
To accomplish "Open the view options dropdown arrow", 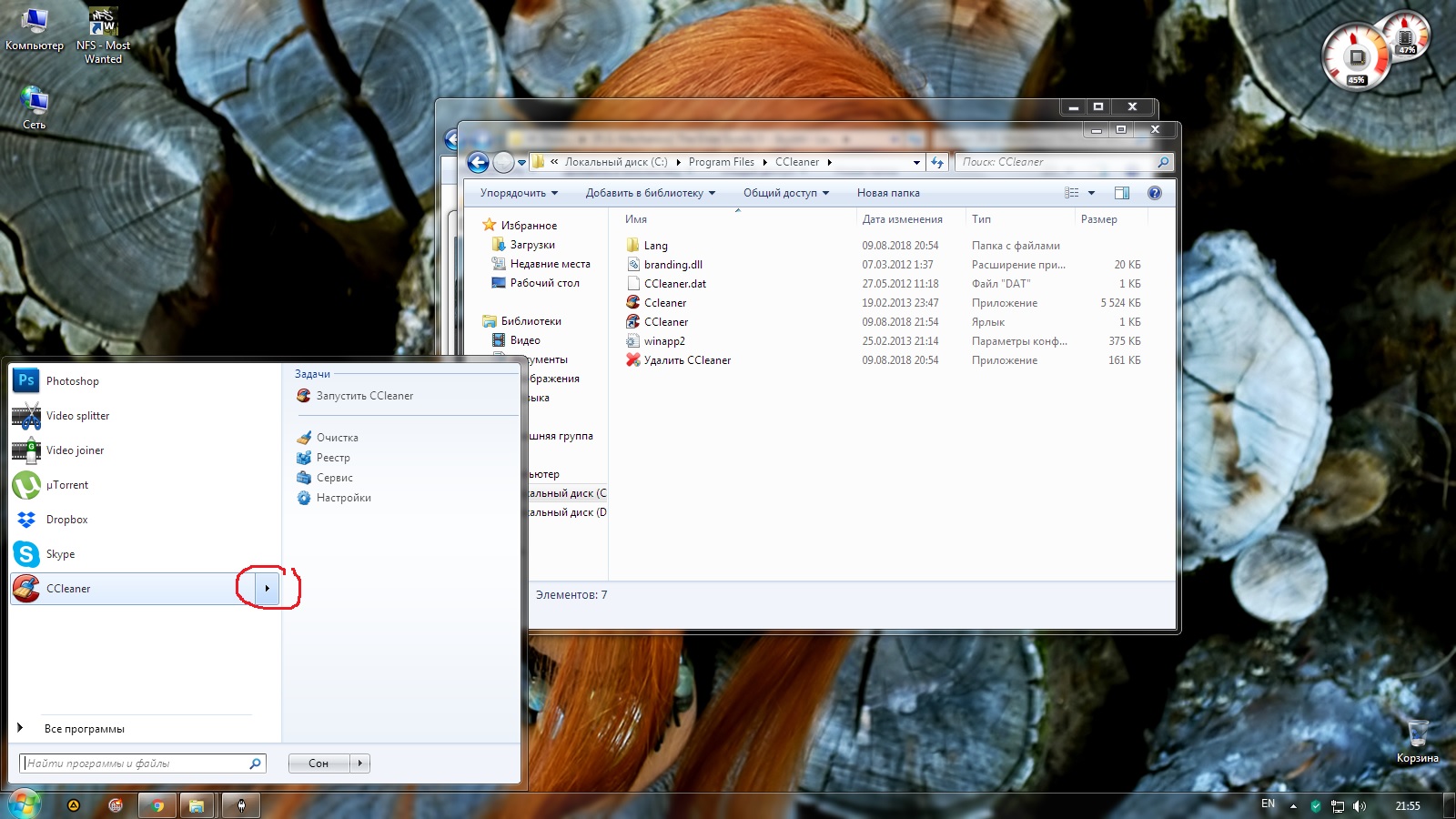I will click(1091, 193).
